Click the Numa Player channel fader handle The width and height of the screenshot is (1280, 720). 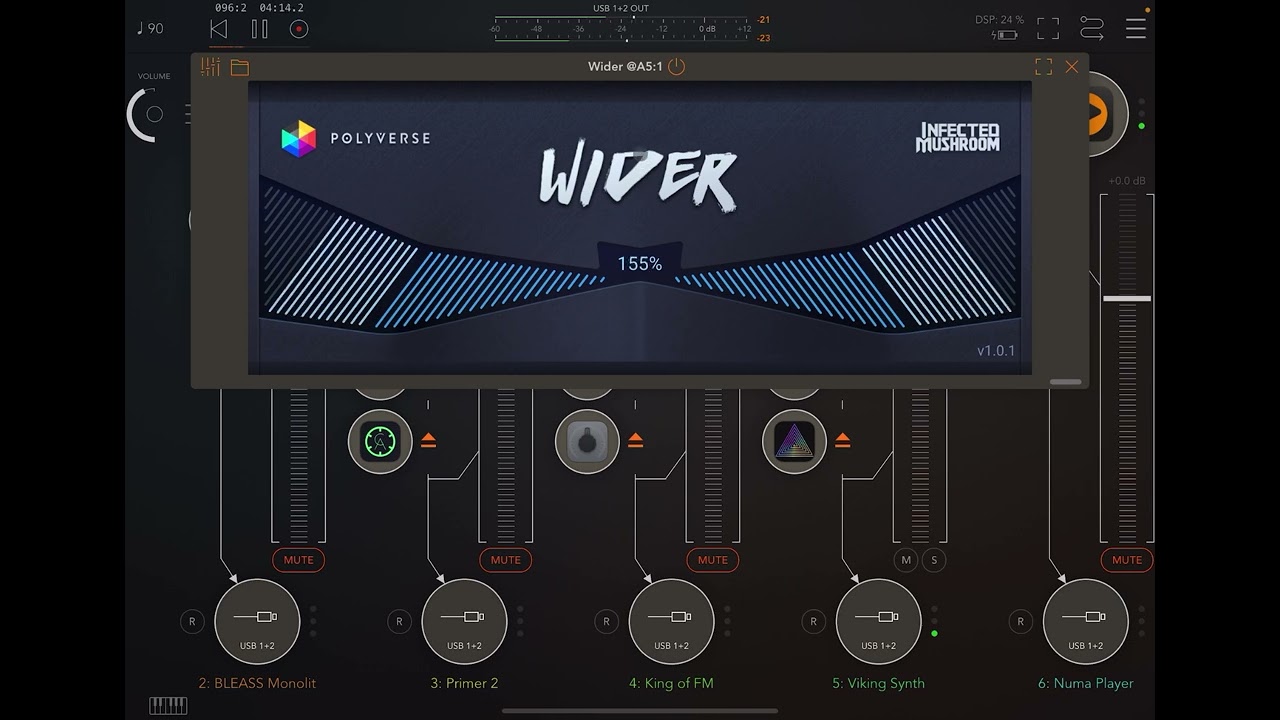coord(1126,298)
